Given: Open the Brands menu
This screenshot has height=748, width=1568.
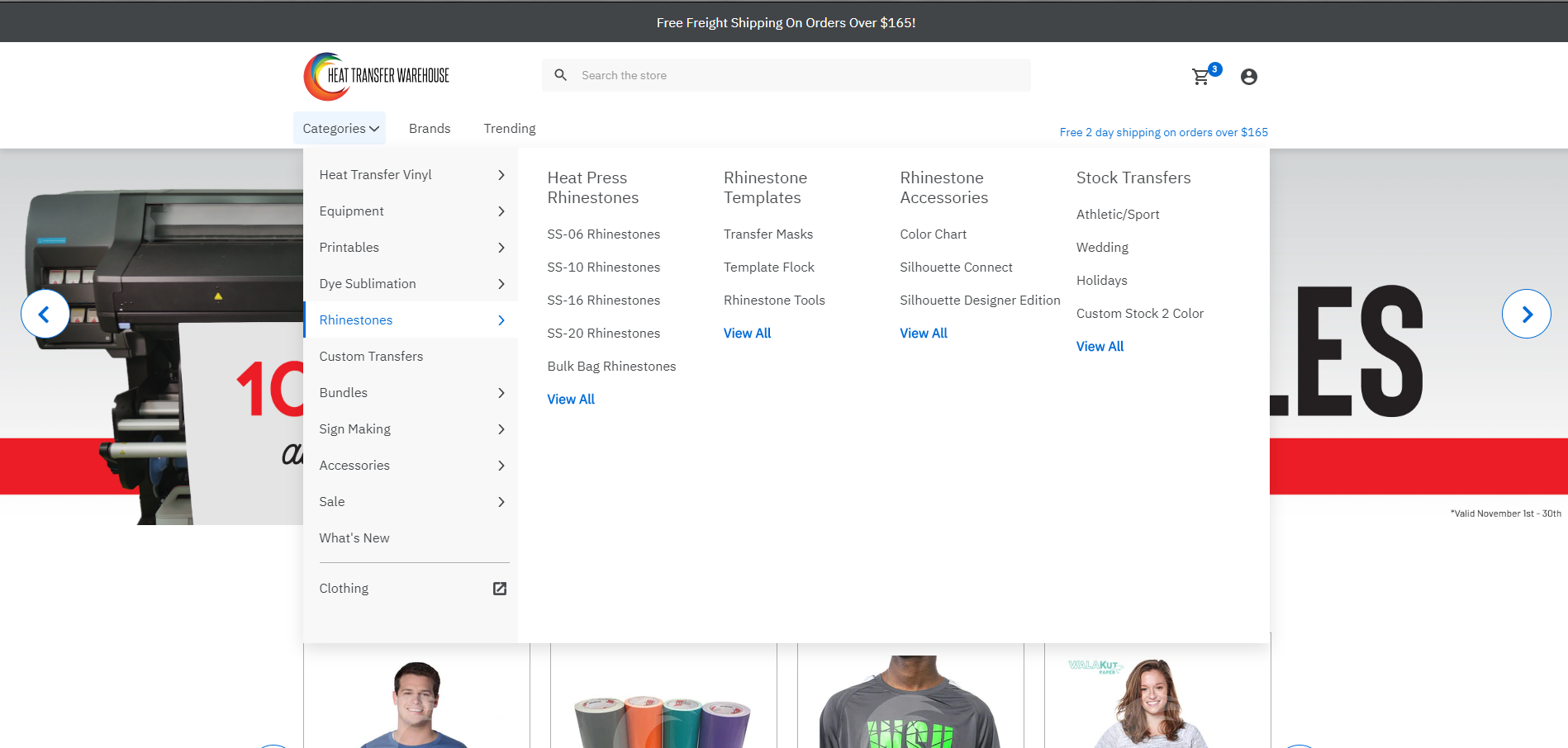Looking at the screenshot, I should click(x=430, y=129).
